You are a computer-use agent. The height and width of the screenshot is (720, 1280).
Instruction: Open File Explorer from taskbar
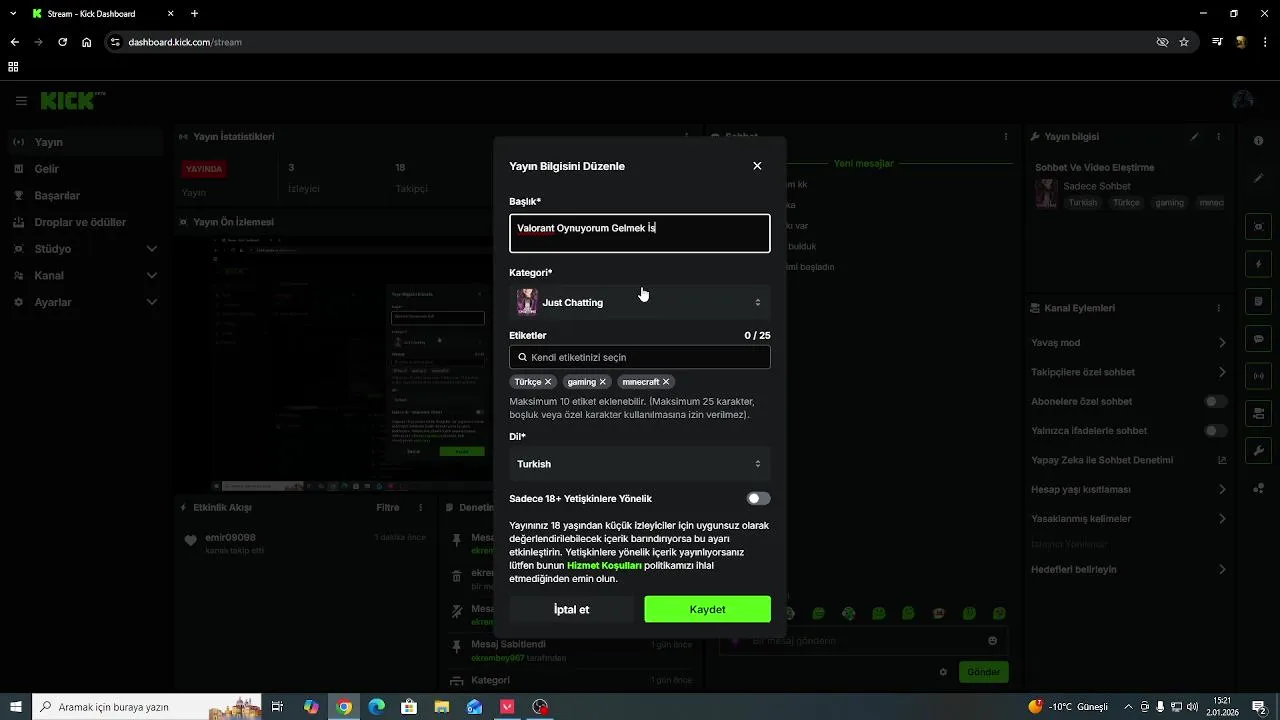pyautogui.click(x=442, y=707)
